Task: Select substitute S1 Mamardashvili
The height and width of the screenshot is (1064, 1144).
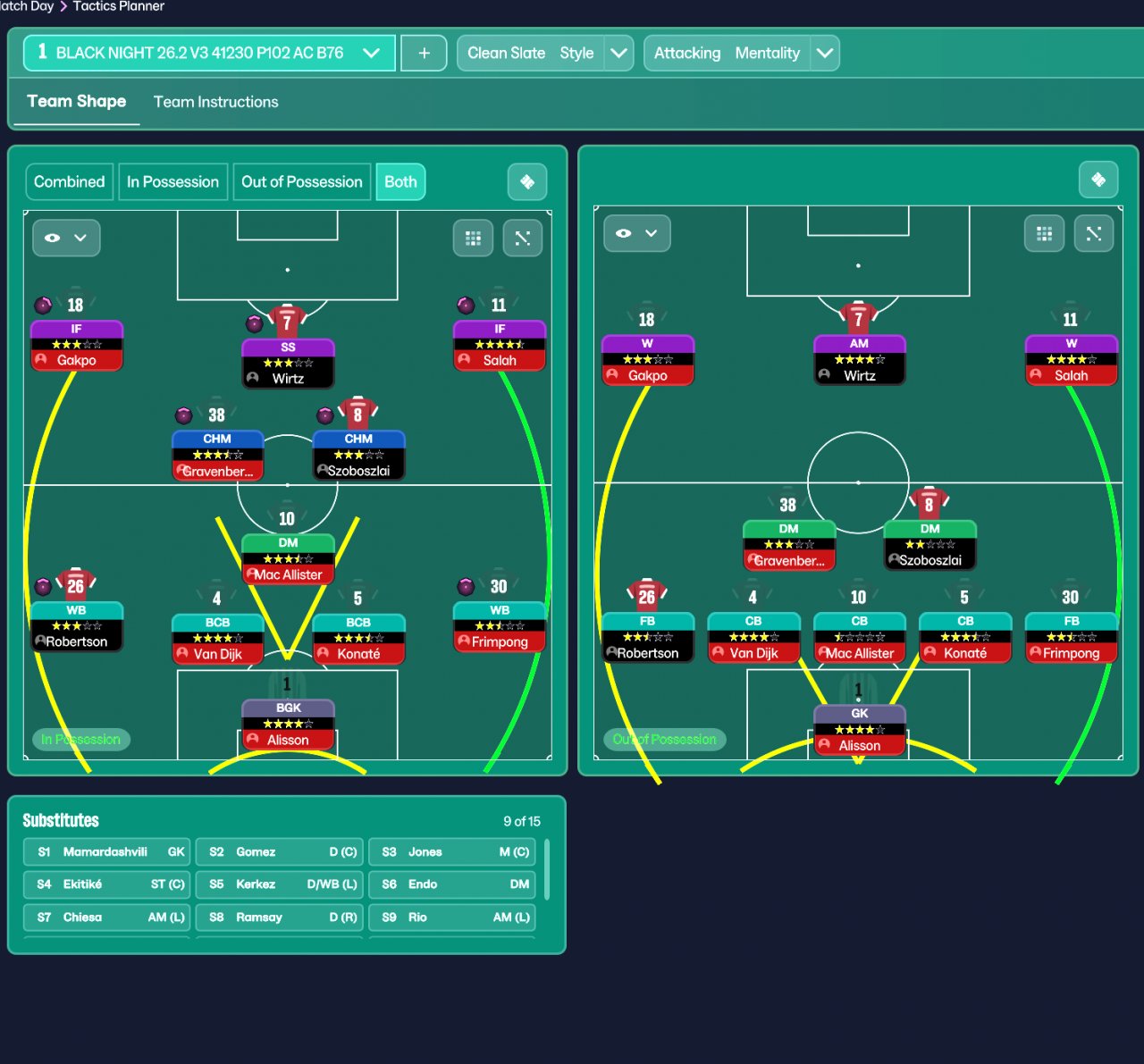Action: coord(106,851)
